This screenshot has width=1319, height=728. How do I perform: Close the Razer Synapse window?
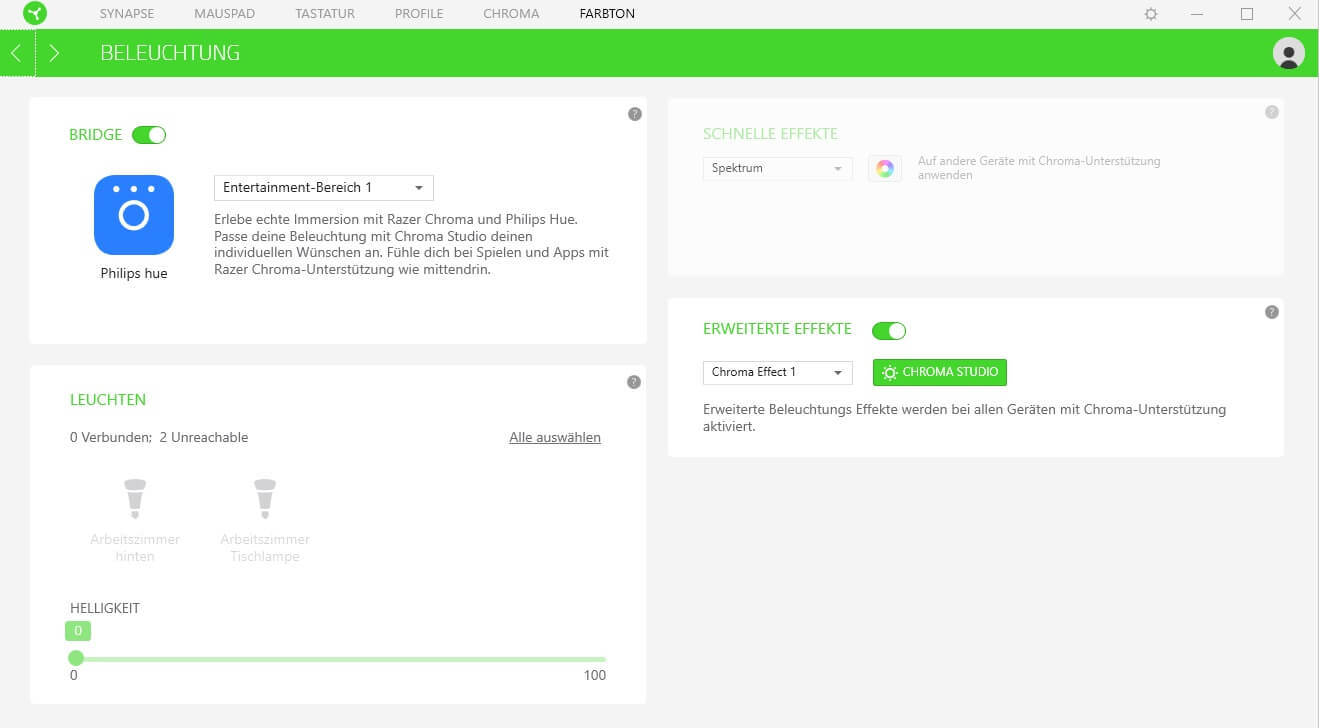[x=1295, y=14]
